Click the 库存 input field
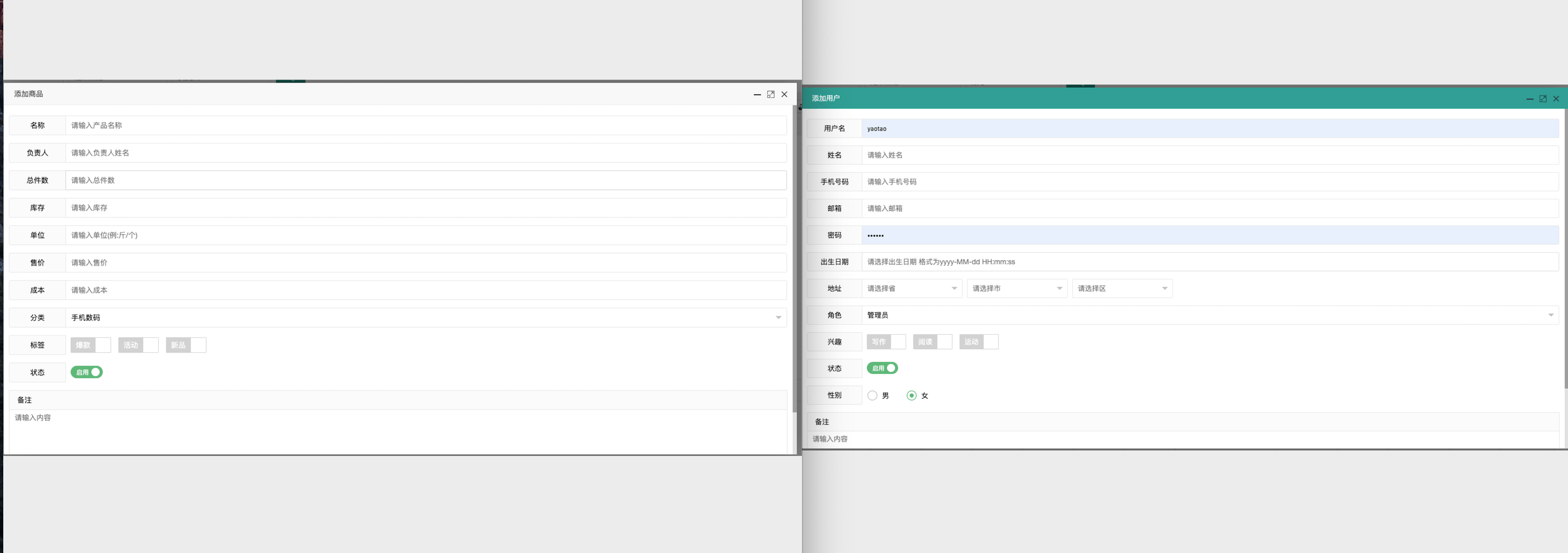This screenshot has width=1568, height=553. (x=426, y=207)
